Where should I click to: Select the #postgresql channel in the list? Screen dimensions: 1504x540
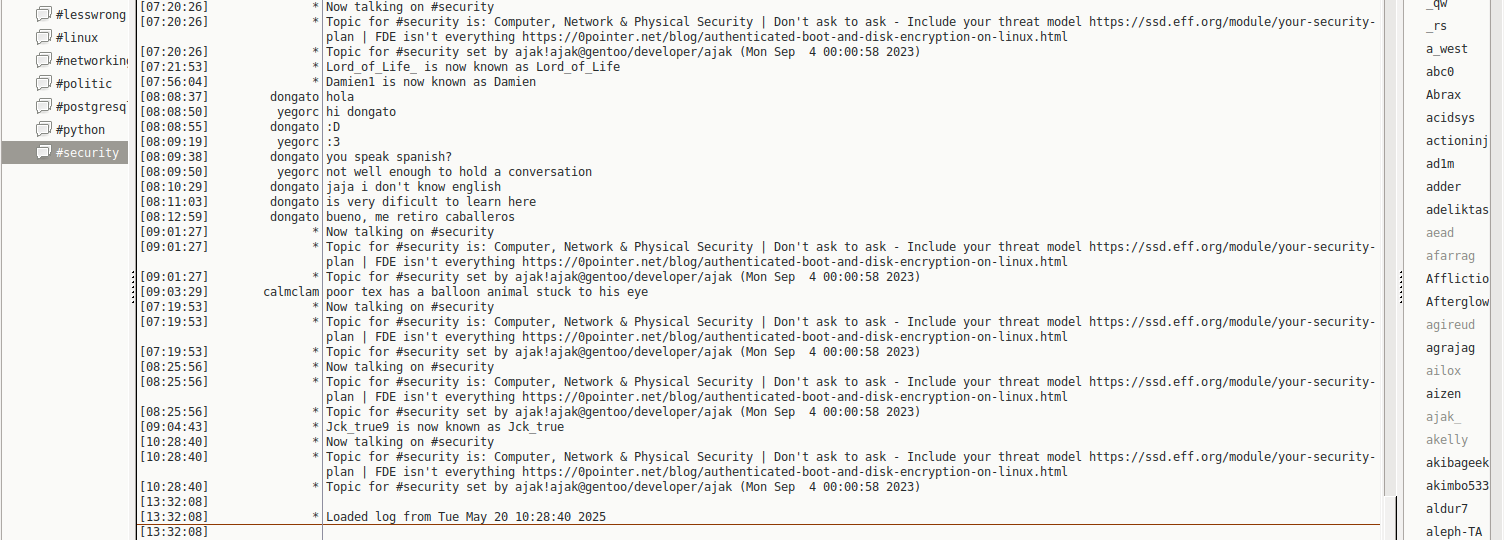coord(91,107)
